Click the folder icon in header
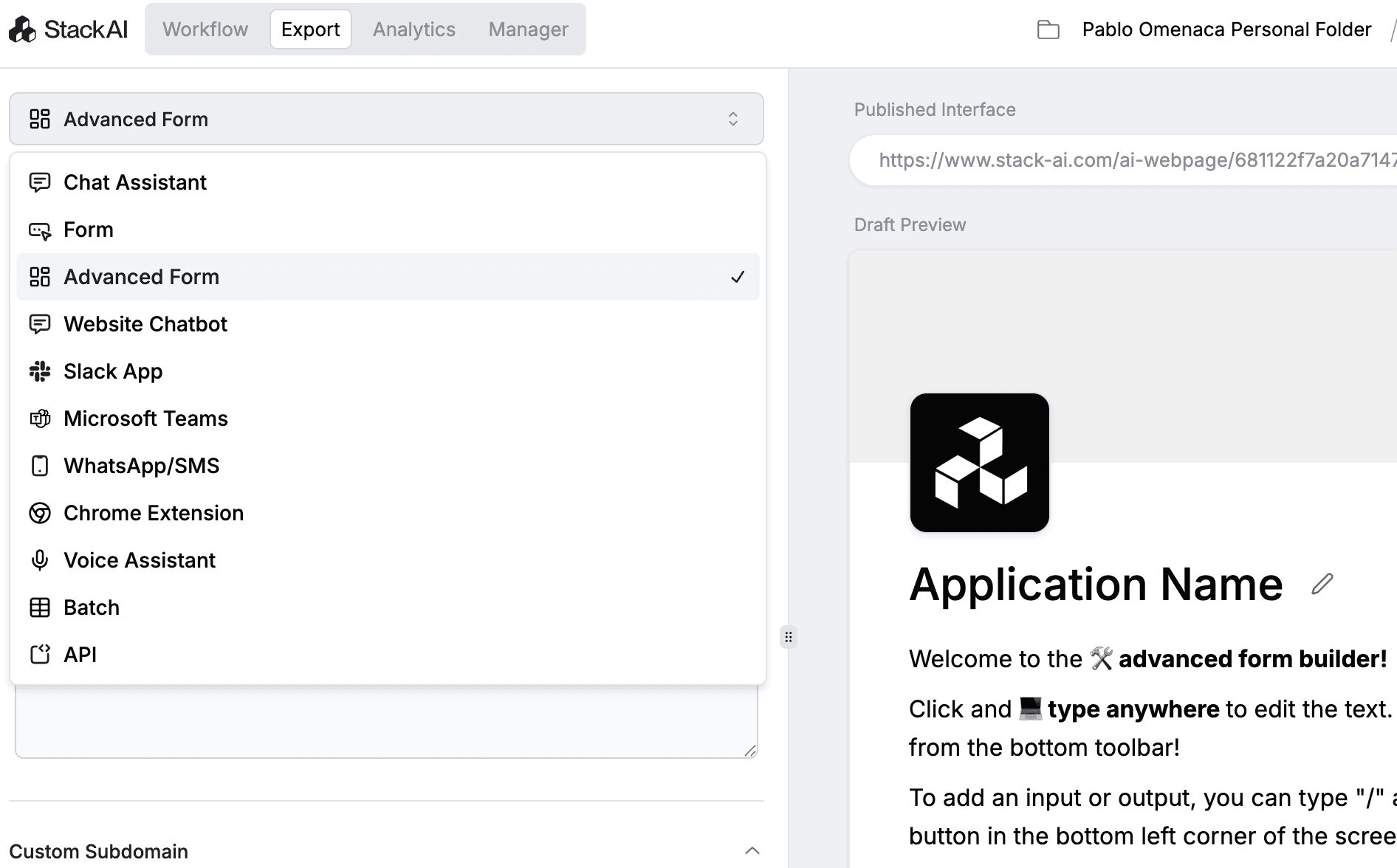 point(1048,30)
